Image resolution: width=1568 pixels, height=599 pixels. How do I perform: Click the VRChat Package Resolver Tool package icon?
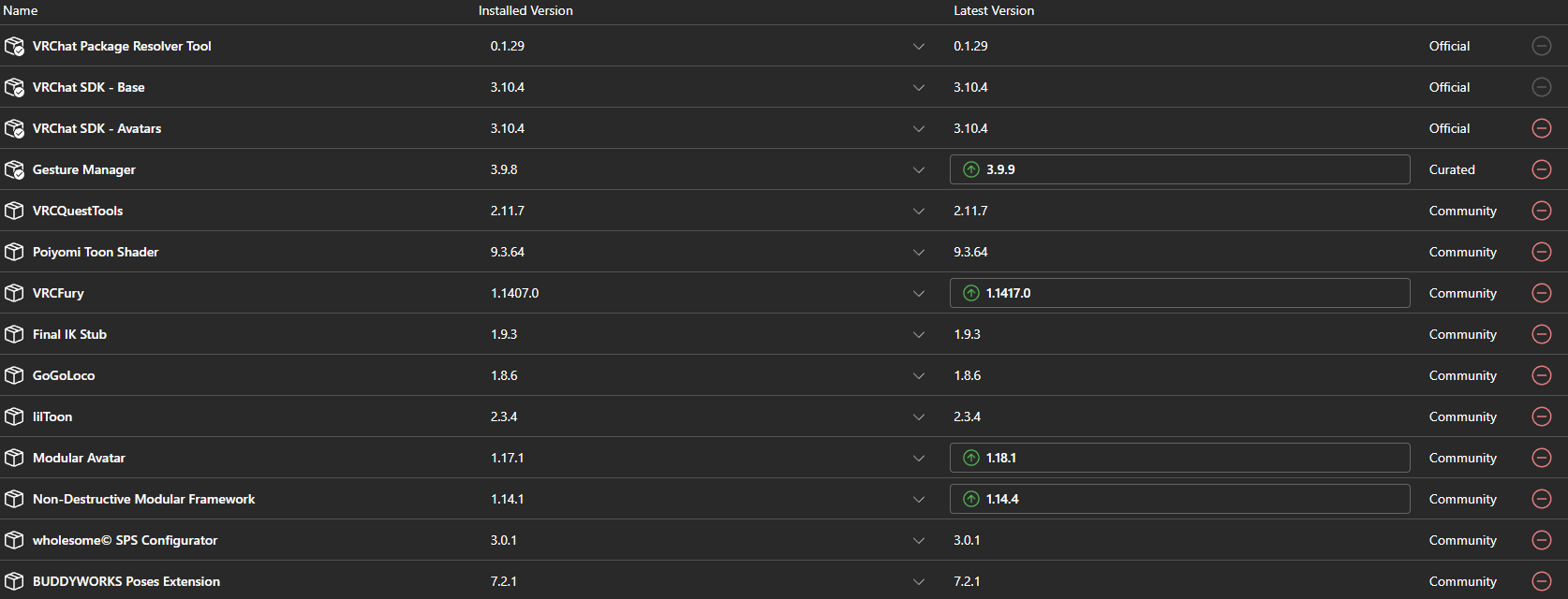pos(14,46)
